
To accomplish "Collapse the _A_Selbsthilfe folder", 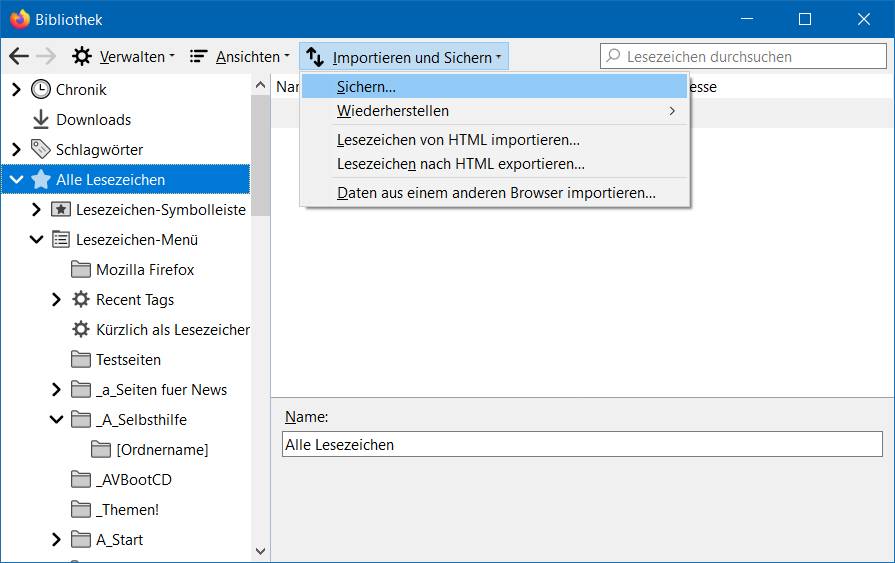I will 56,420.
